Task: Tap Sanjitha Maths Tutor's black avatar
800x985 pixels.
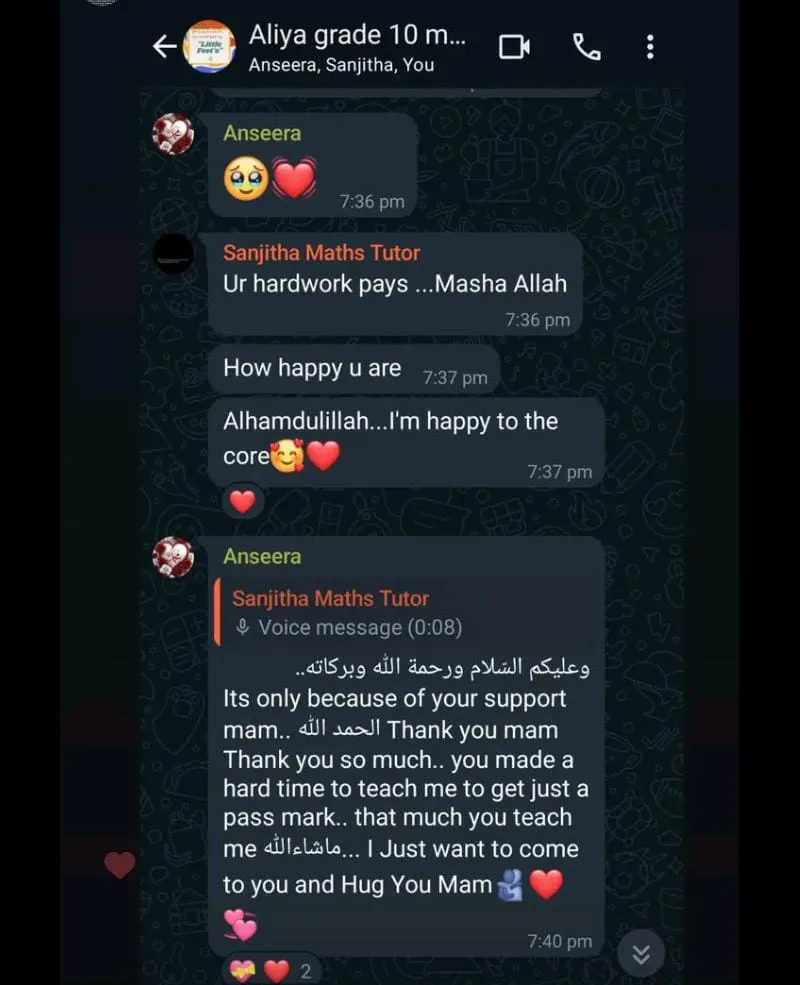Action: pos(173,254)
